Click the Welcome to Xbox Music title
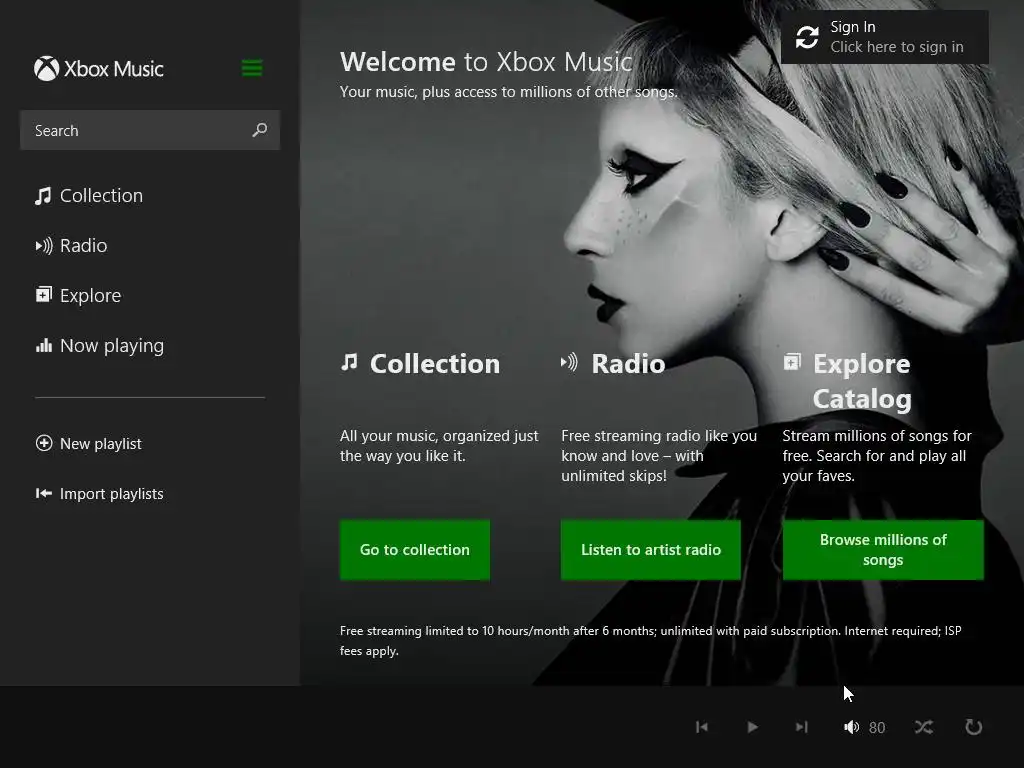Image resolution: width=1024 pixels, height=768 pixels. click(486, 62)
